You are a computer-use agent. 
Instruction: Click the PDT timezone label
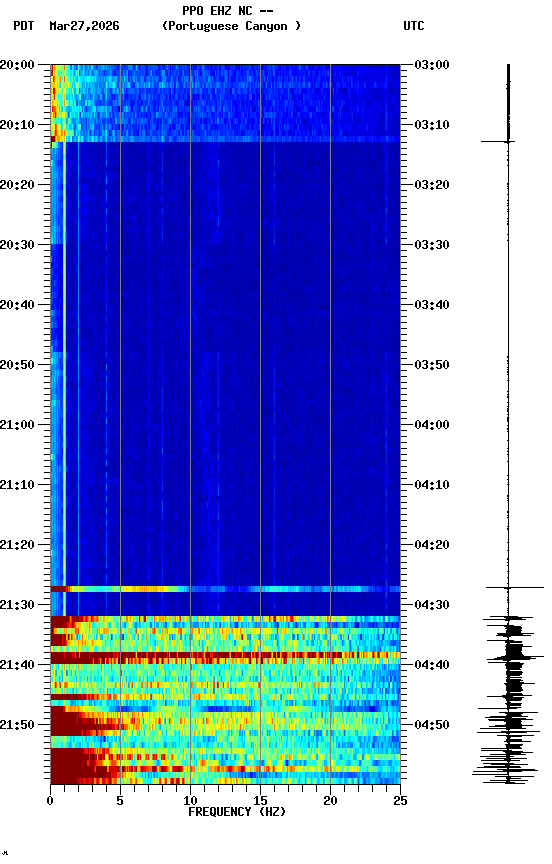(24, 26)
